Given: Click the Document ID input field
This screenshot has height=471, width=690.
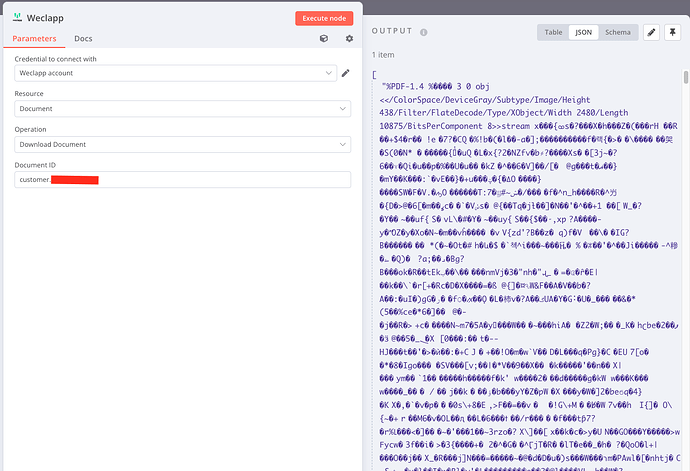Looking at the screenshot, I should tap(183, 180).
